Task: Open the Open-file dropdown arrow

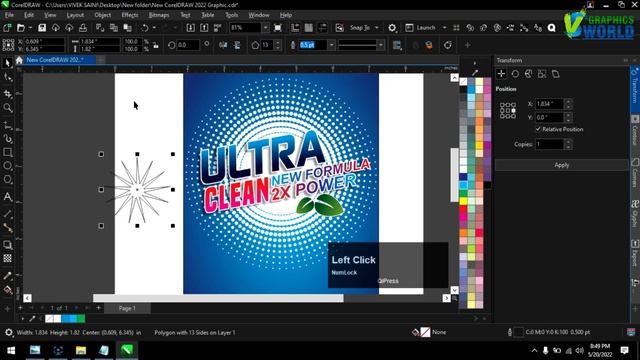Action: tap(30, 27)
